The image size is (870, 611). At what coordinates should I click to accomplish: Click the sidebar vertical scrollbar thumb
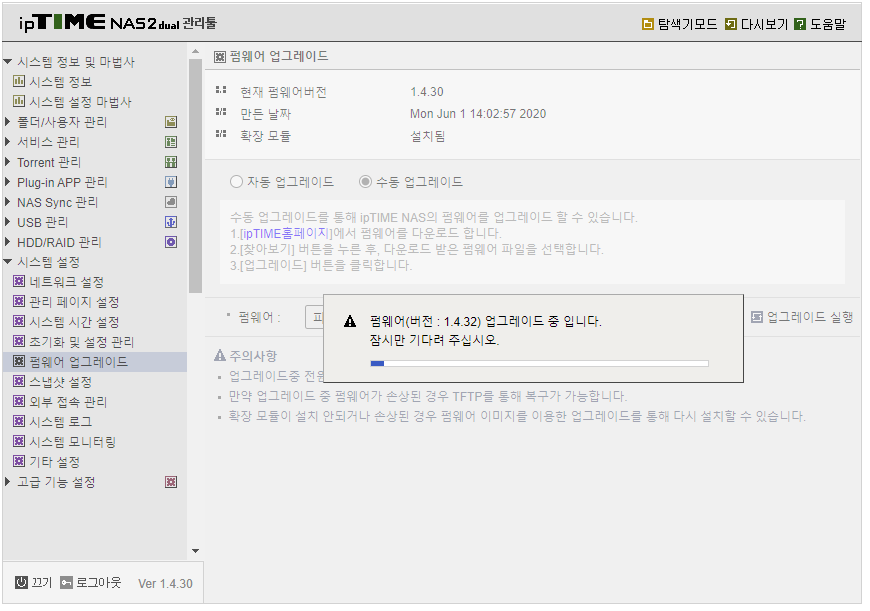click(x=195, y=175)
